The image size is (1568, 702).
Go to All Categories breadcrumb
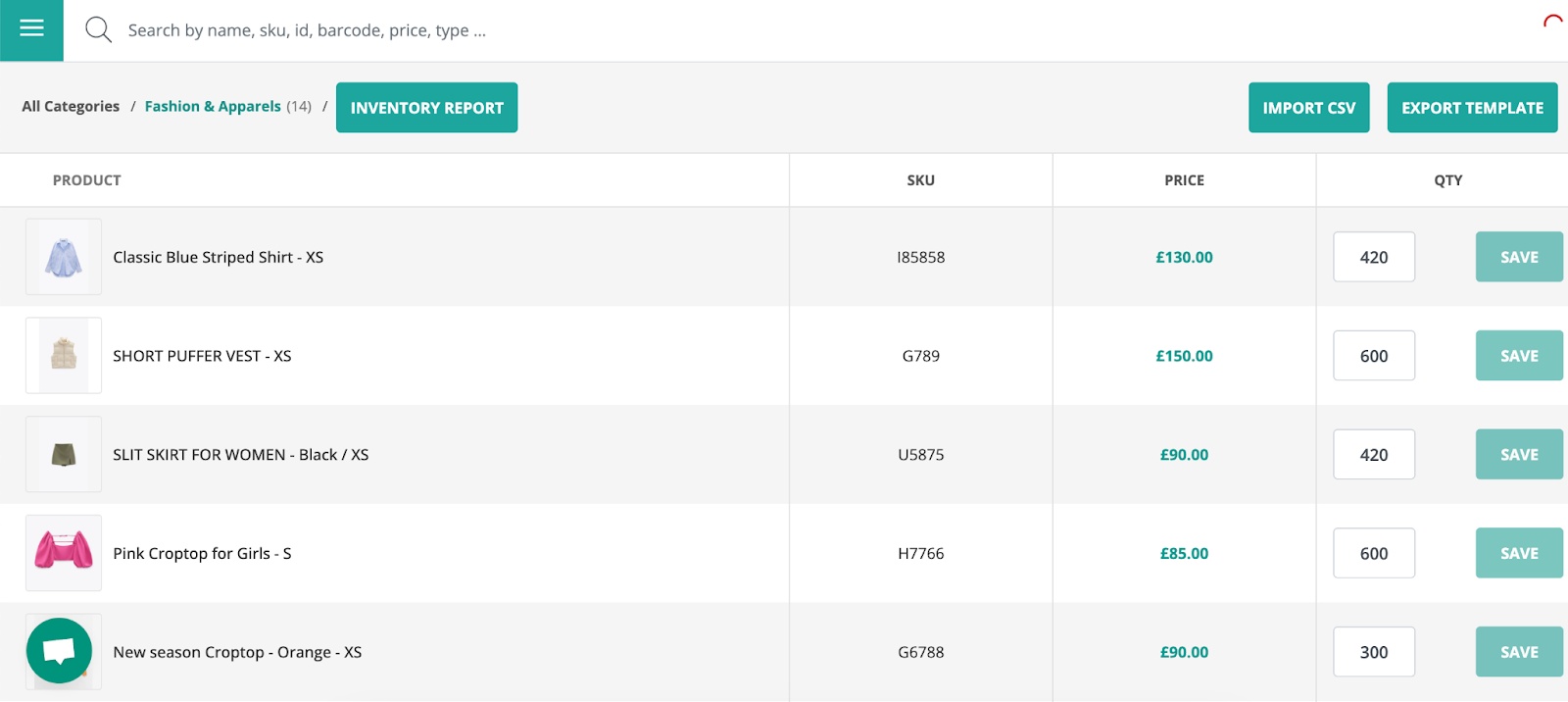71,107
